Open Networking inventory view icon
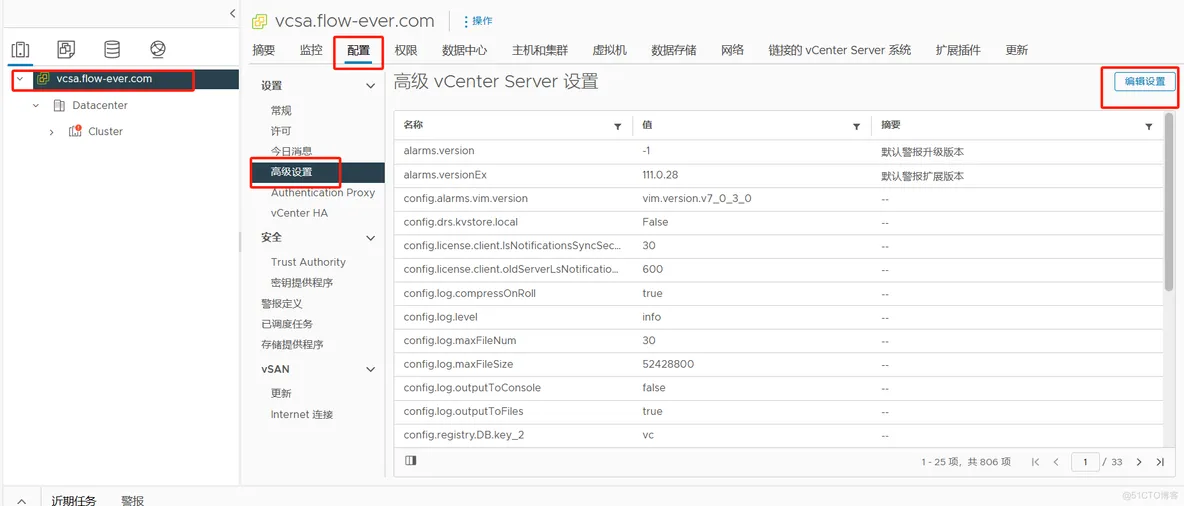 157,50
